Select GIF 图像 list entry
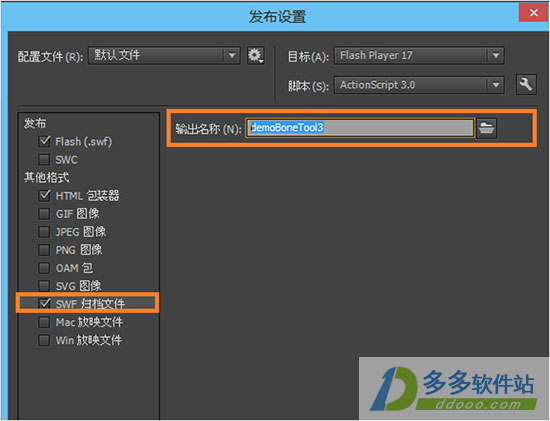This screenshot has width=550, height=421. coord(78,214)
